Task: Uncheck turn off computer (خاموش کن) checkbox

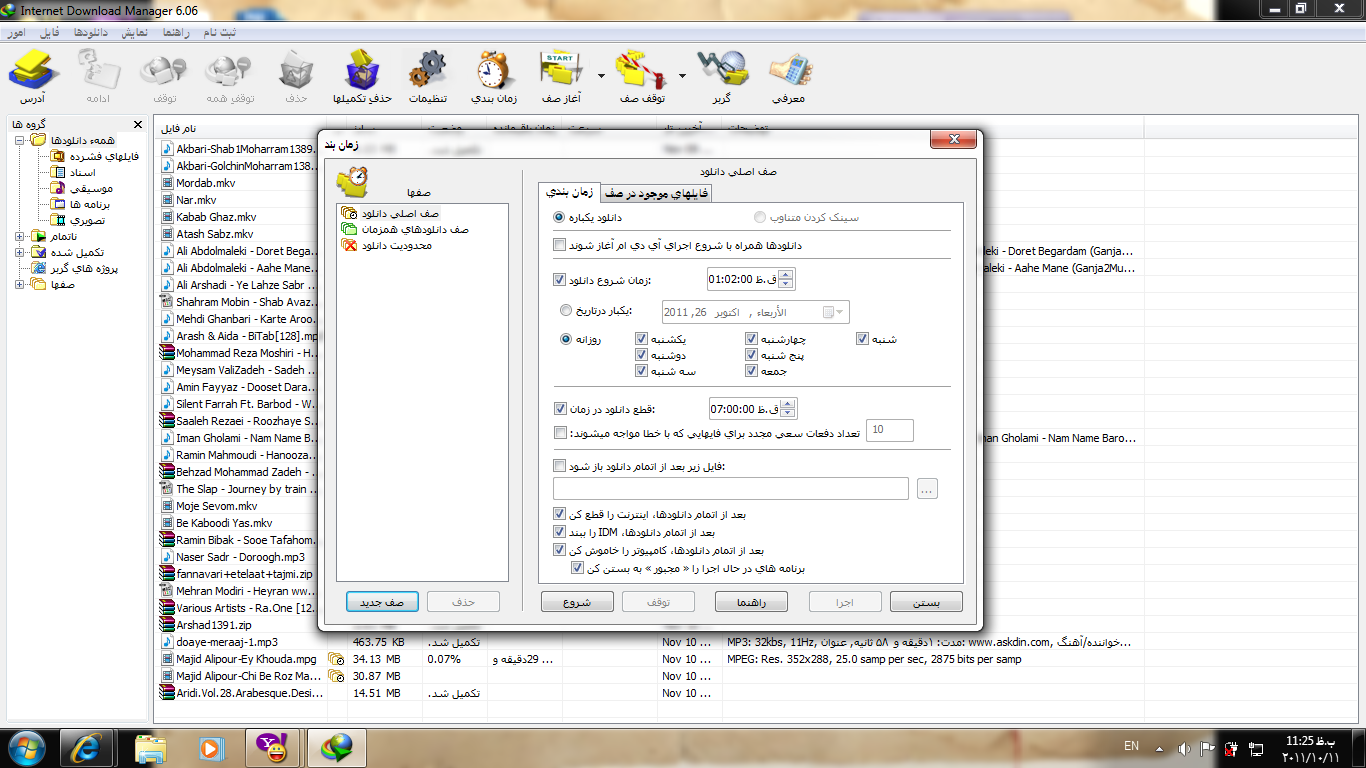Action: (559, 550)
